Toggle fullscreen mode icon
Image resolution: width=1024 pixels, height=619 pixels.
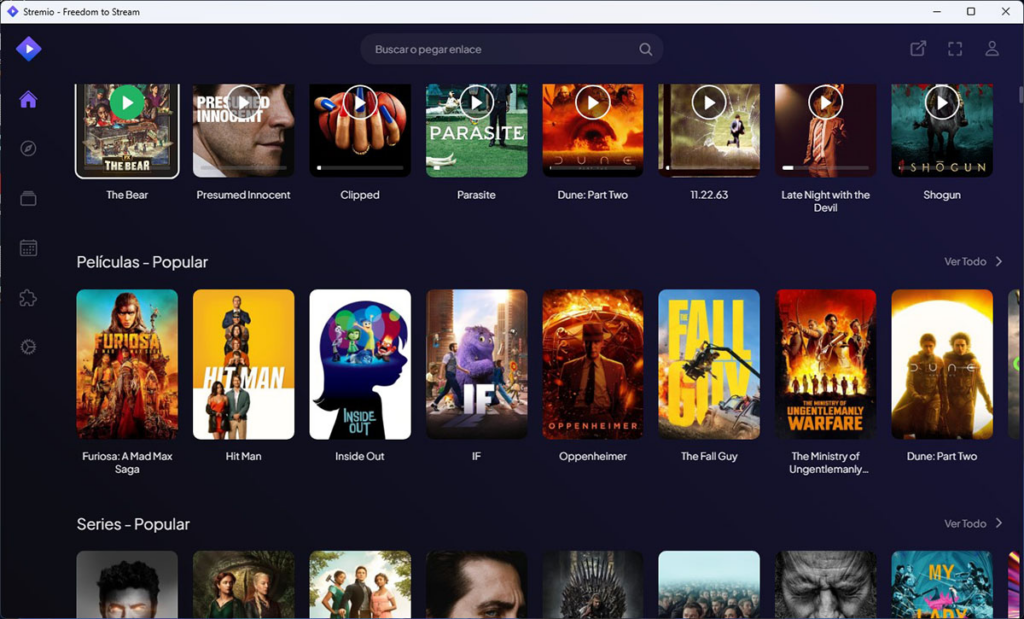tap(955, 49)
